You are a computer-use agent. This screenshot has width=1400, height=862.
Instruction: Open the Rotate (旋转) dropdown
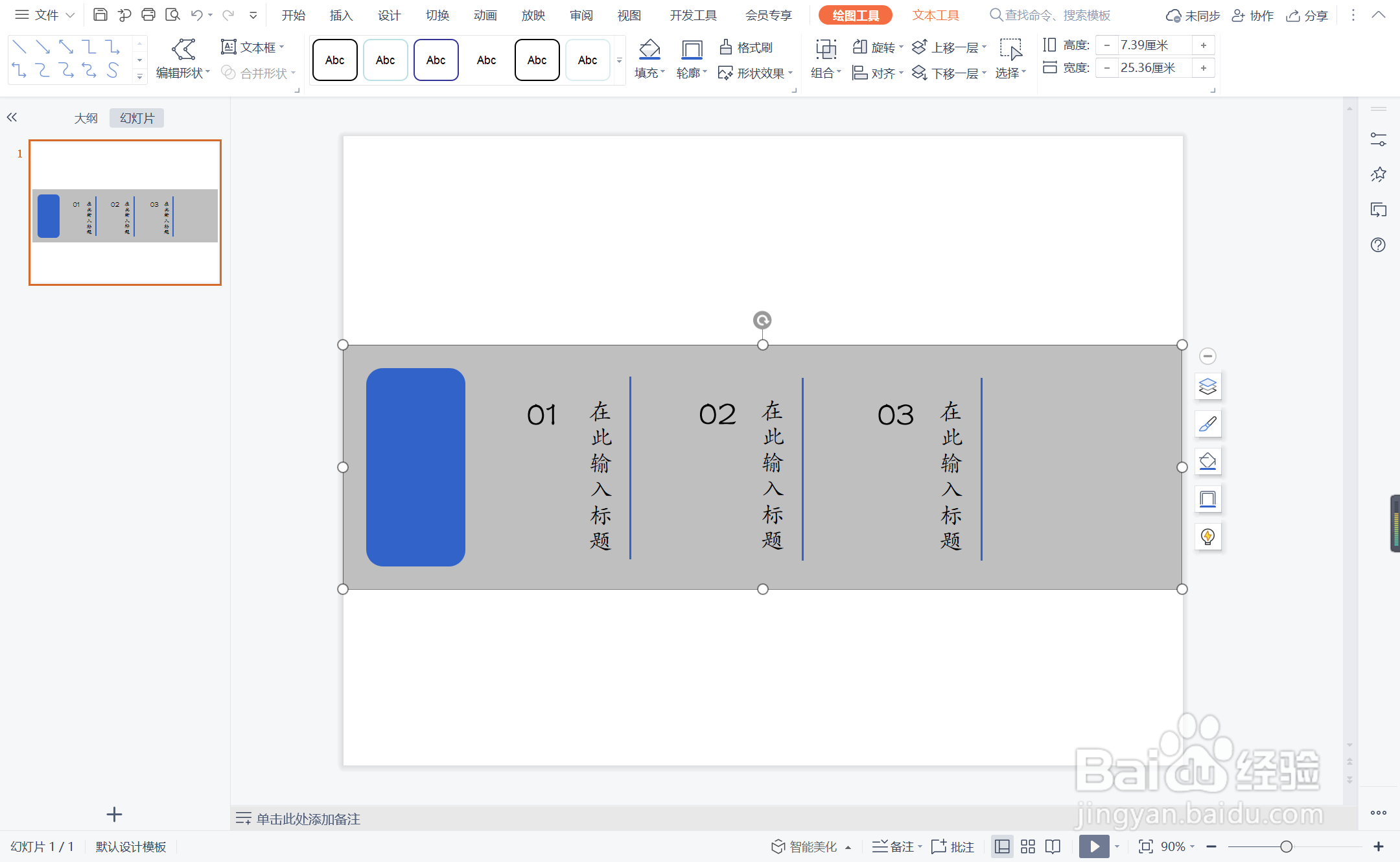tap(901, 47)
